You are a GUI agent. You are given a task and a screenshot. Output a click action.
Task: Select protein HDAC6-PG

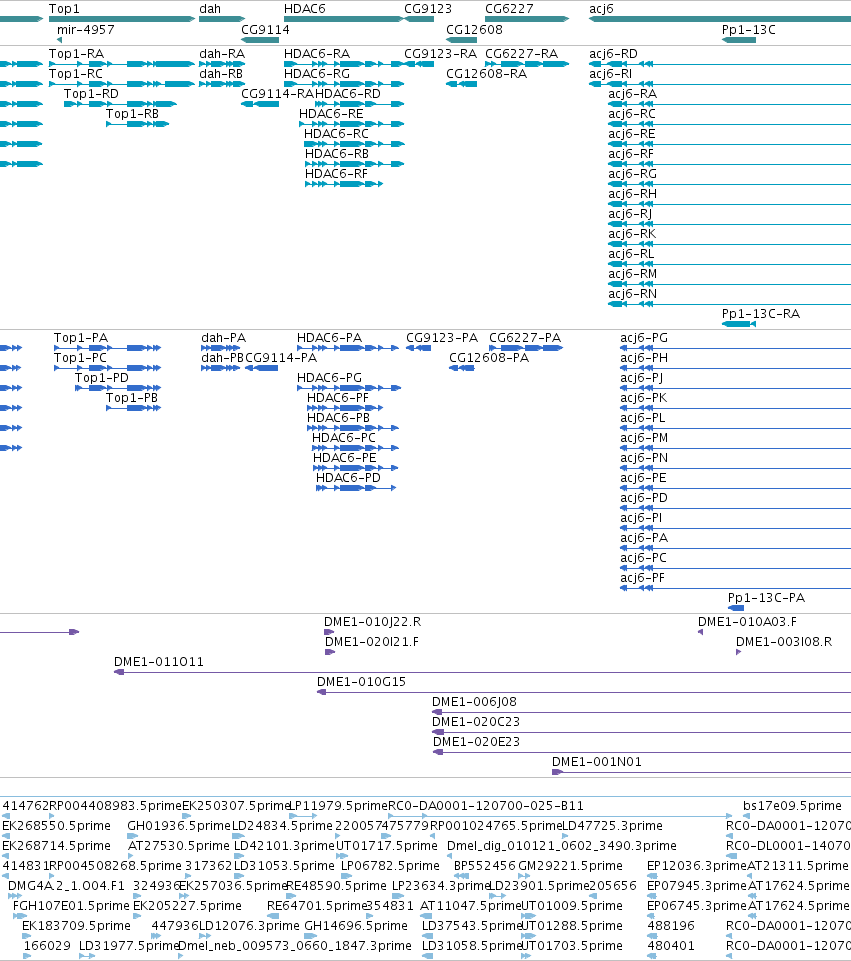pyautogui.click(x=330, y=378)
